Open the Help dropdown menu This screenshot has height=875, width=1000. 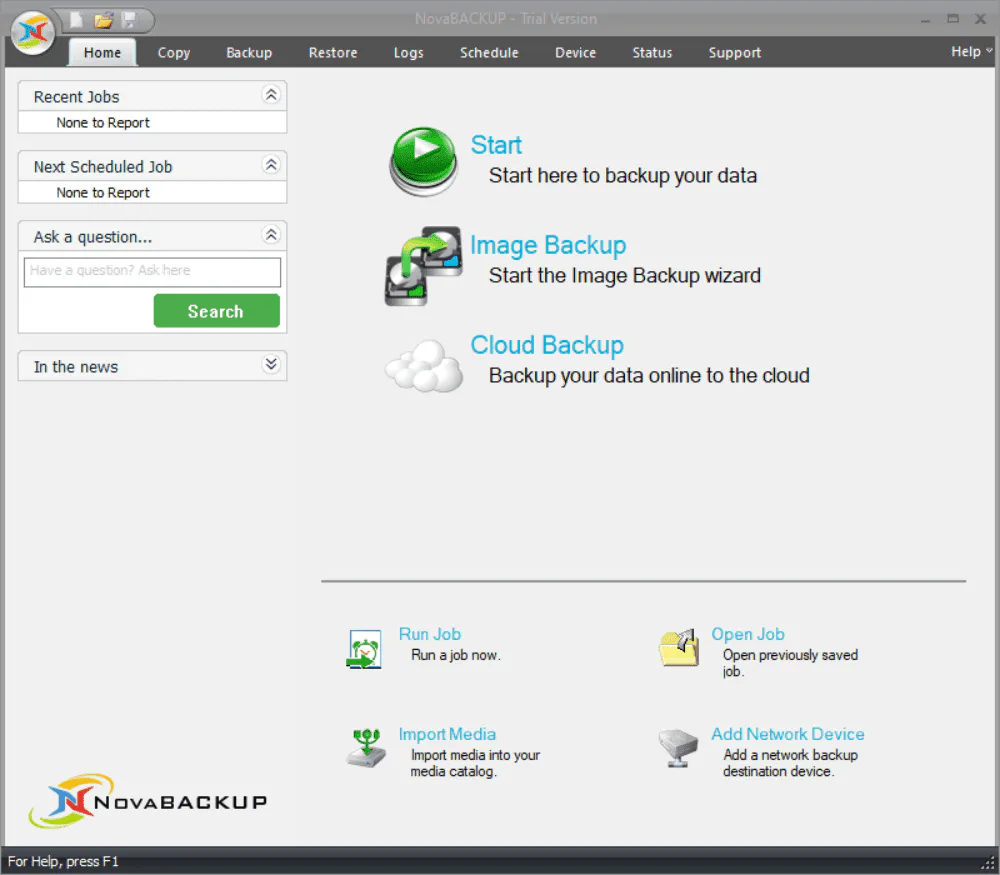tap(971, 52)
